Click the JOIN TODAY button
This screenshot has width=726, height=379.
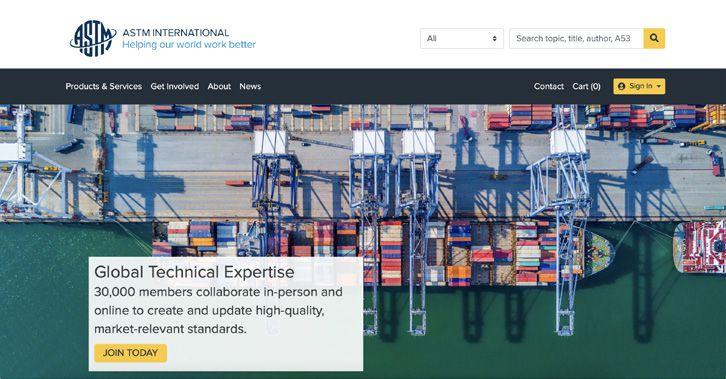131,353
